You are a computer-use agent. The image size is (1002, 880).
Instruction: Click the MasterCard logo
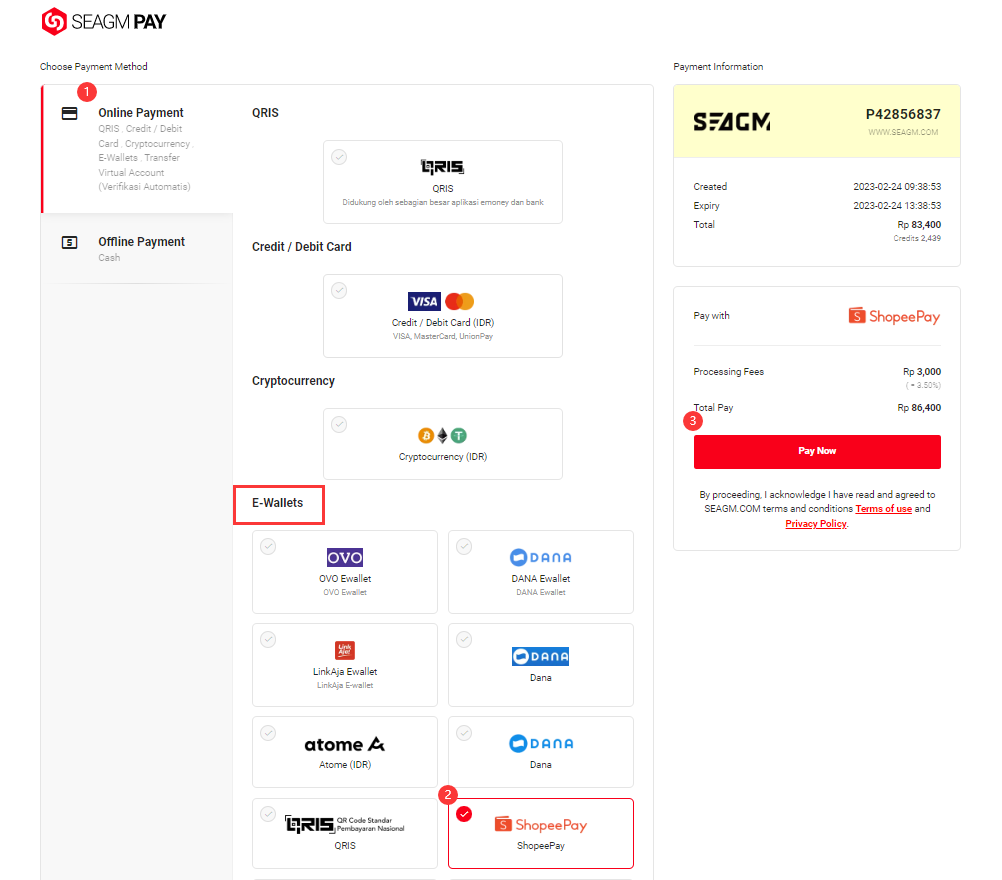tap(459, 301)
